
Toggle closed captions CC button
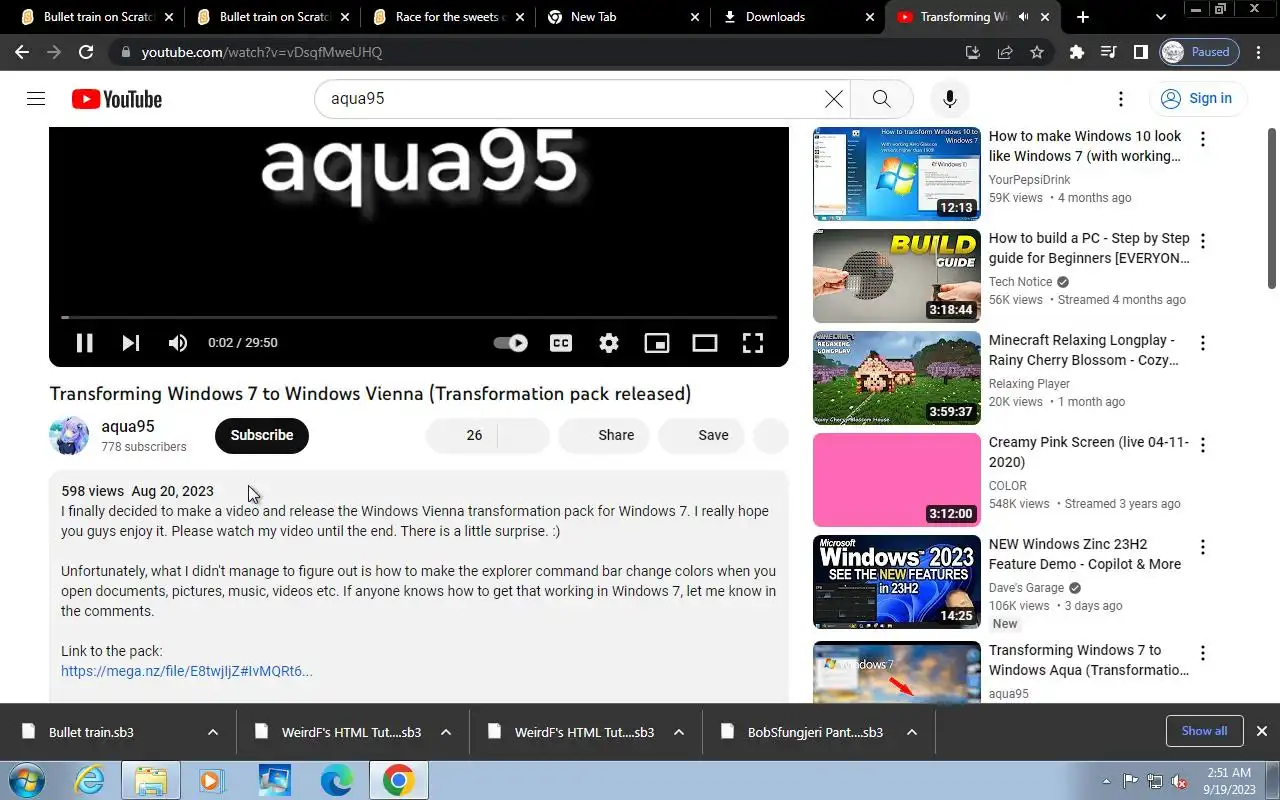coord(561,343)
